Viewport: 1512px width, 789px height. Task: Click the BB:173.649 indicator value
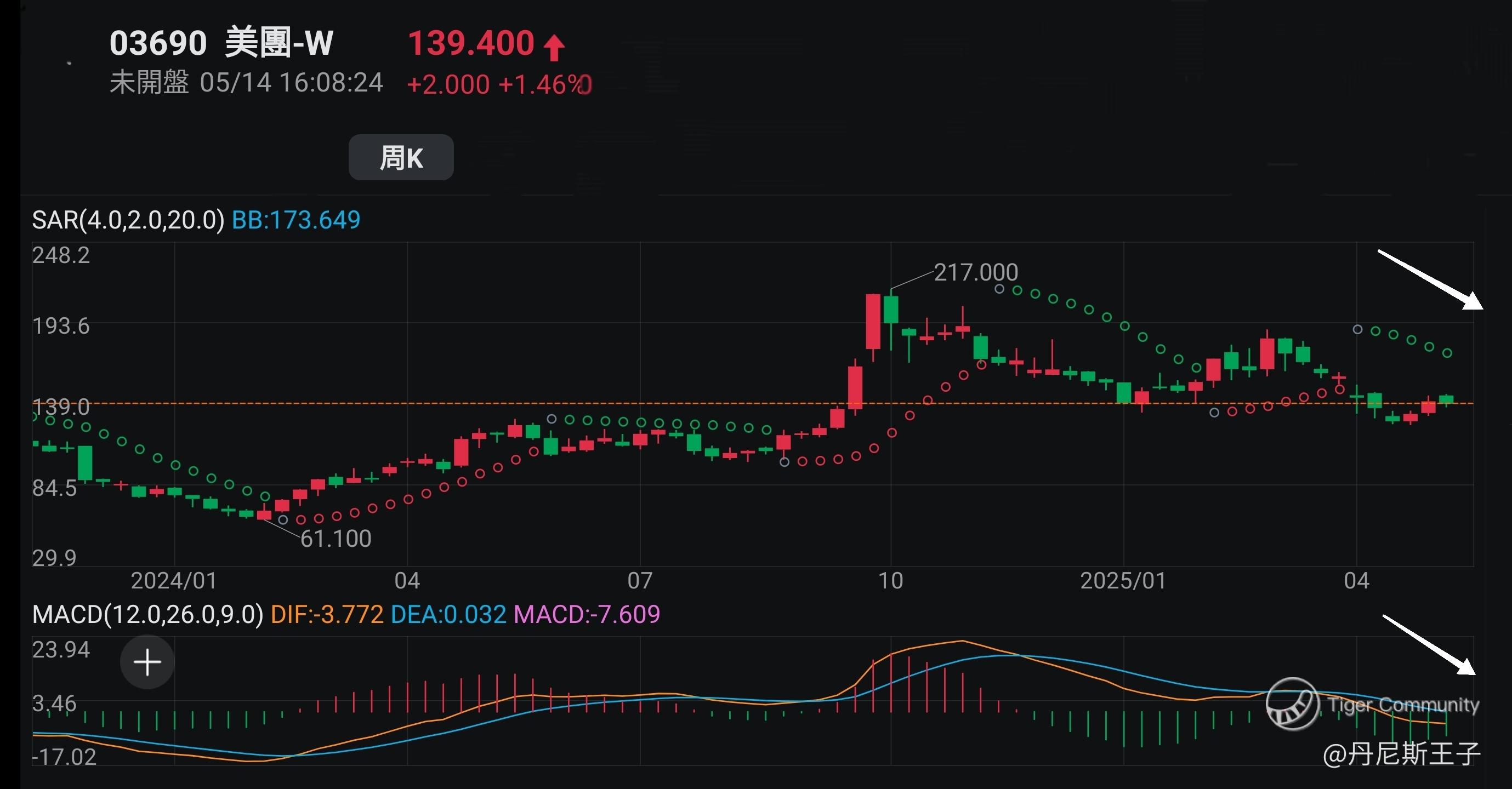[x=296, y=220]
